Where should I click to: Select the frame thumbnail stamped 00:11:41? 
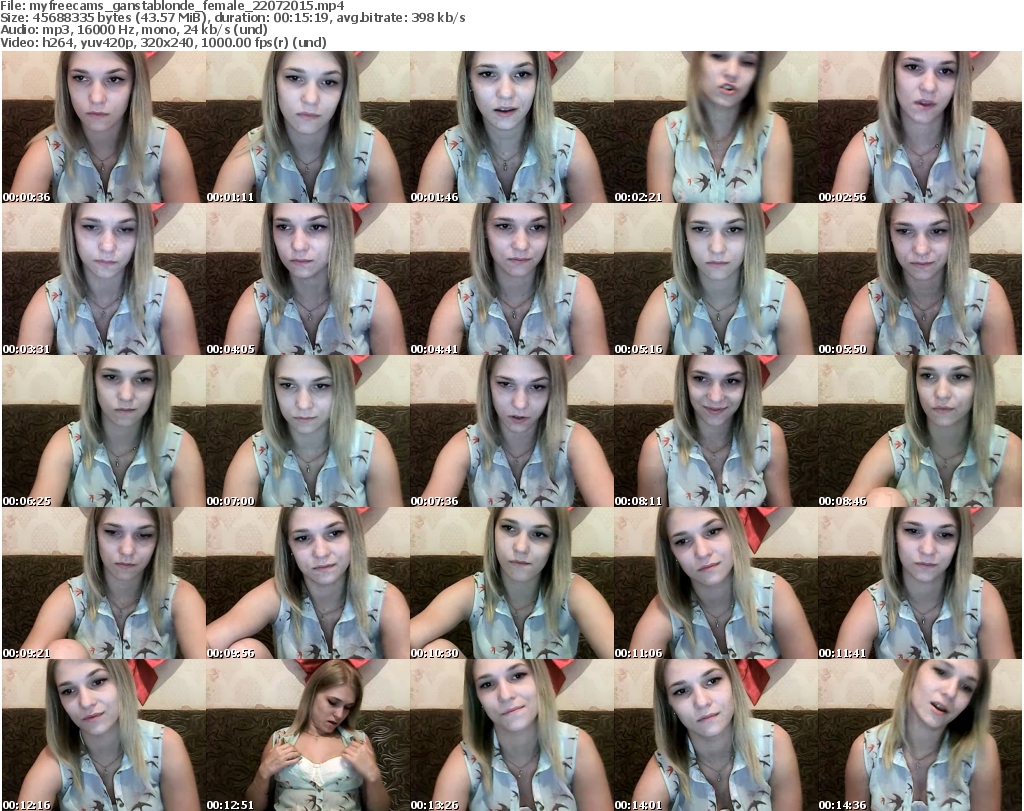(x=920, y=583)
